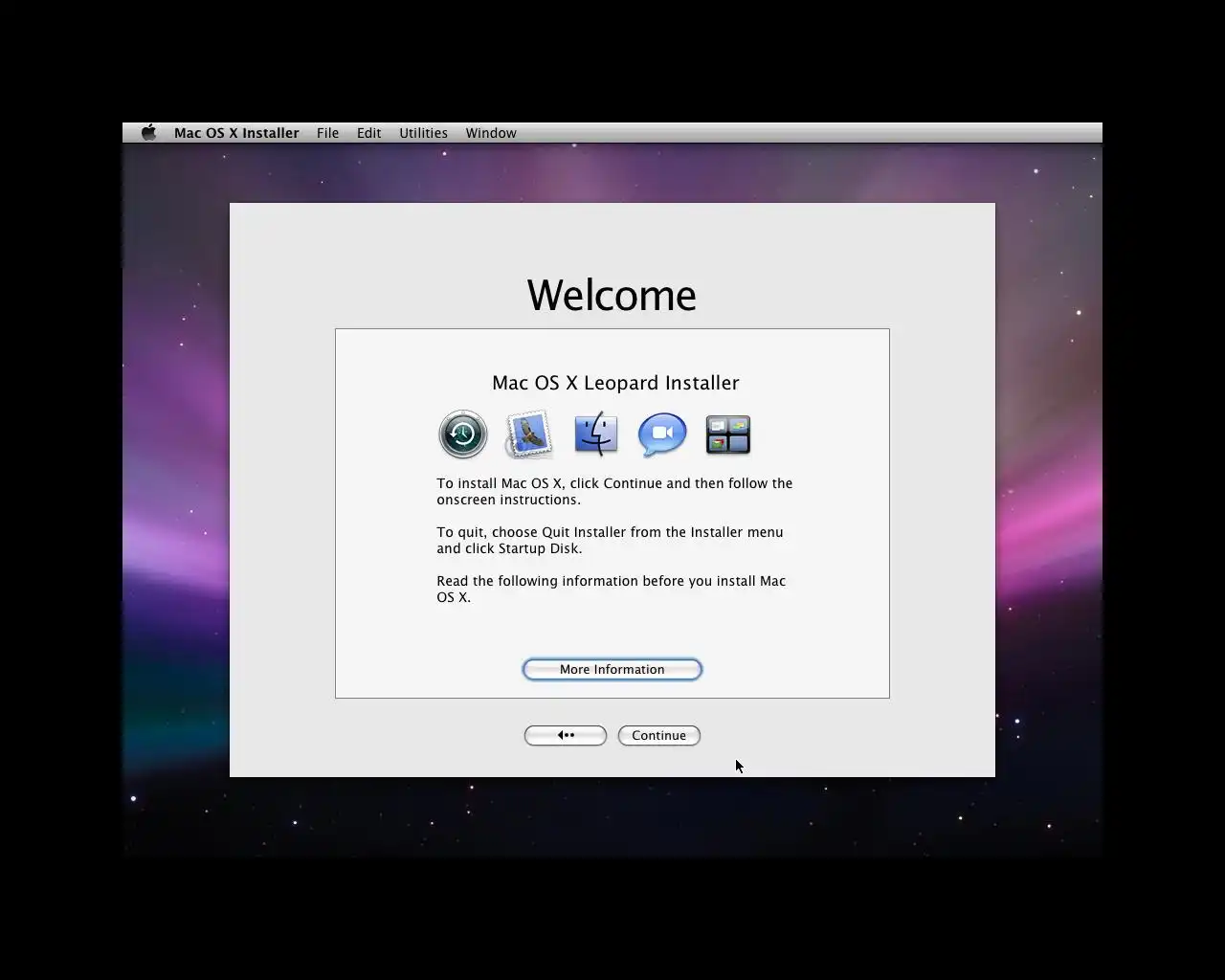Click the More Information button
Viewport: 1225px width, 980px height.
(x=612, y=669)
